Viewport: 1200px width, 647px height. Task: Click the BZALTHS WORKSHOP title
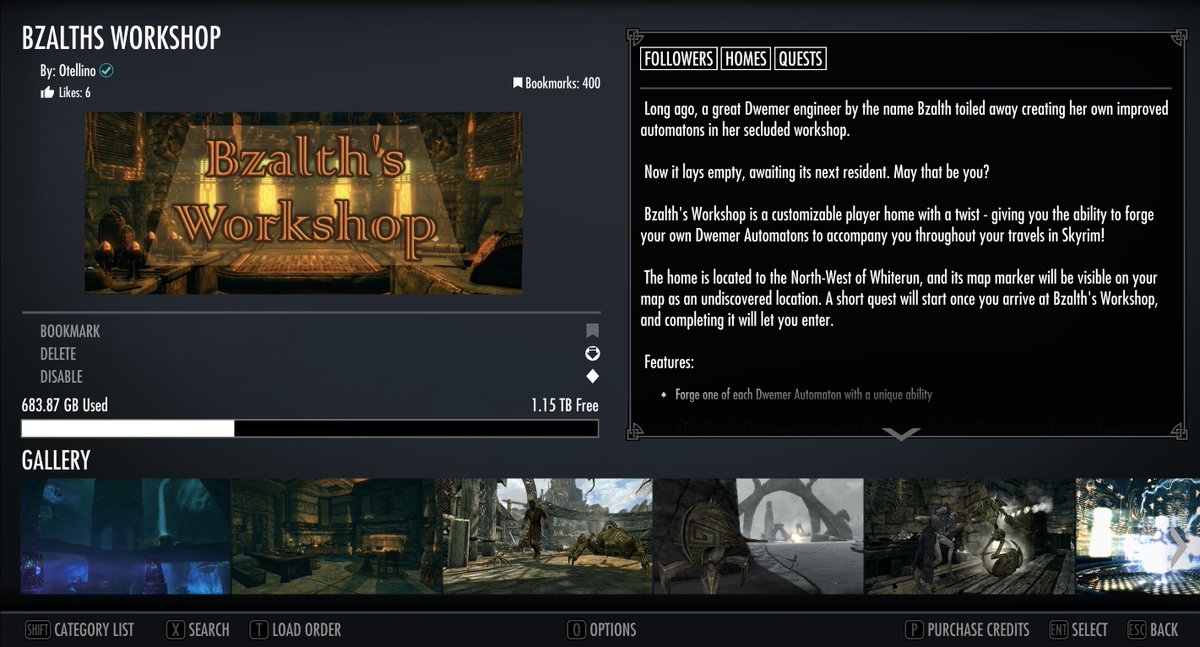pos(121,38)
